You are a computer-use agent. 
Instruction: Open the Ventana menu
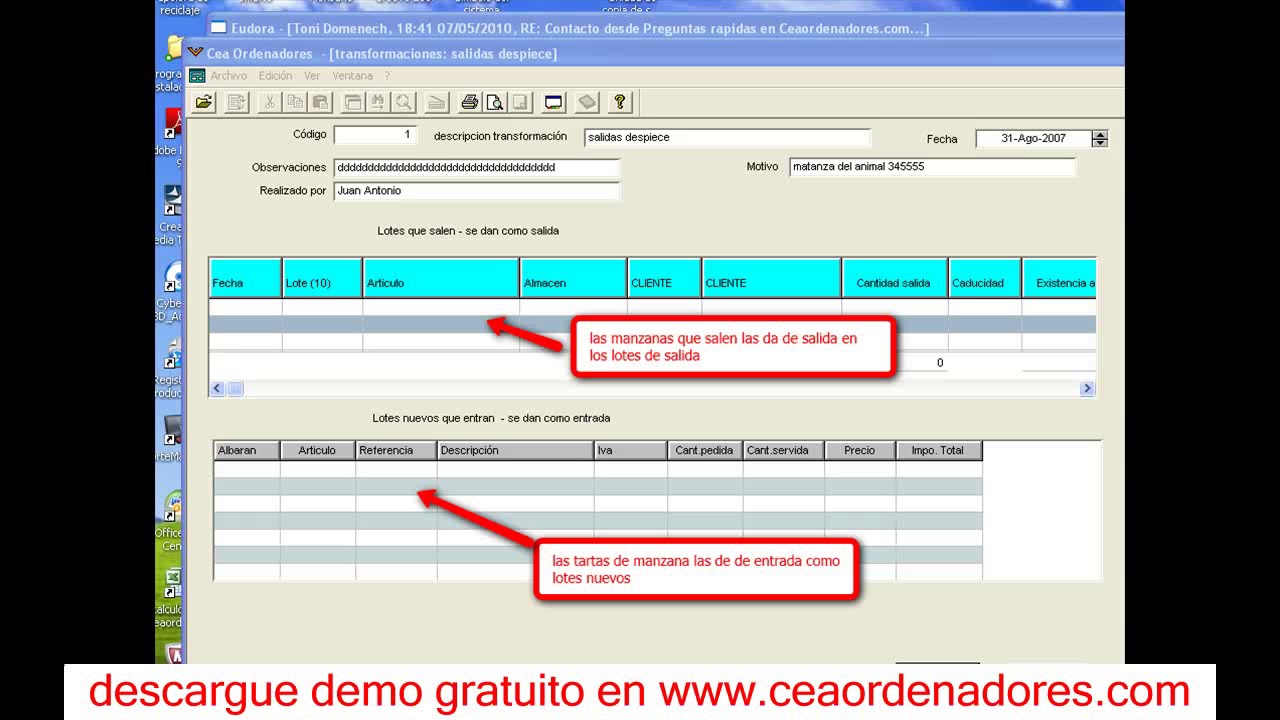coord(352,76)
